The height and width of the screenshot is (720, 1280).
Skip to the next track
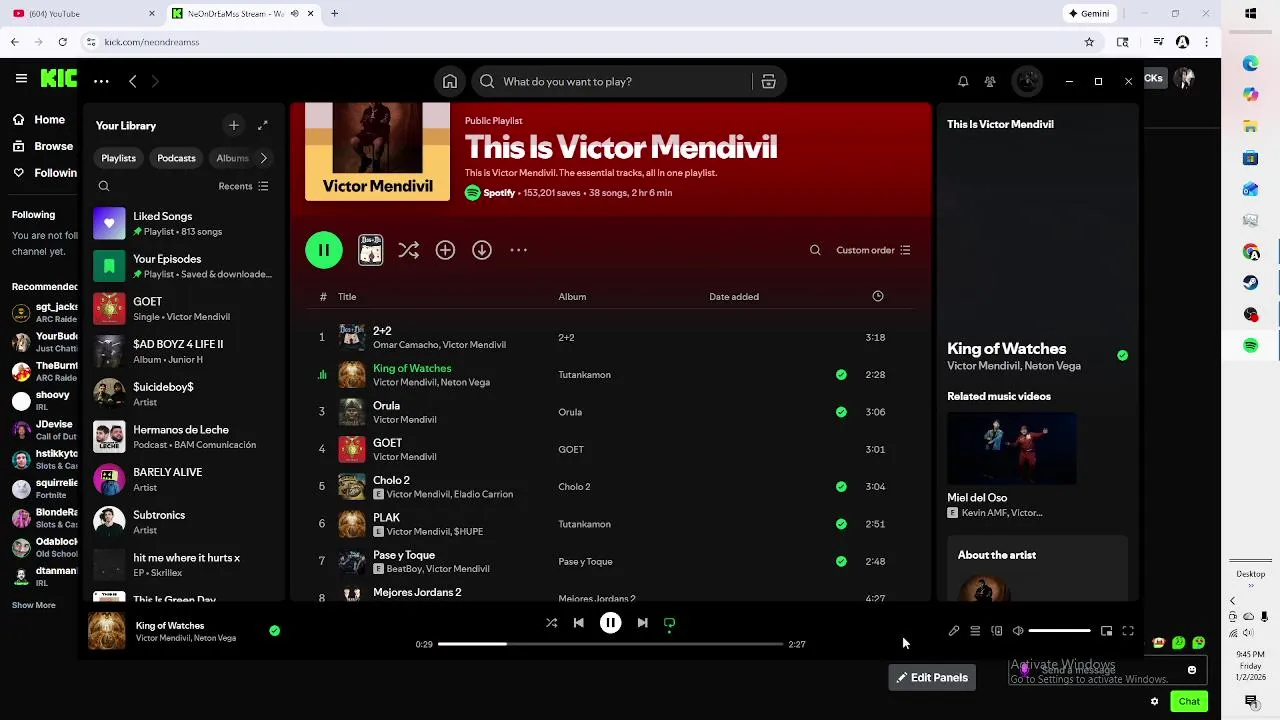(x=642, y=623)
